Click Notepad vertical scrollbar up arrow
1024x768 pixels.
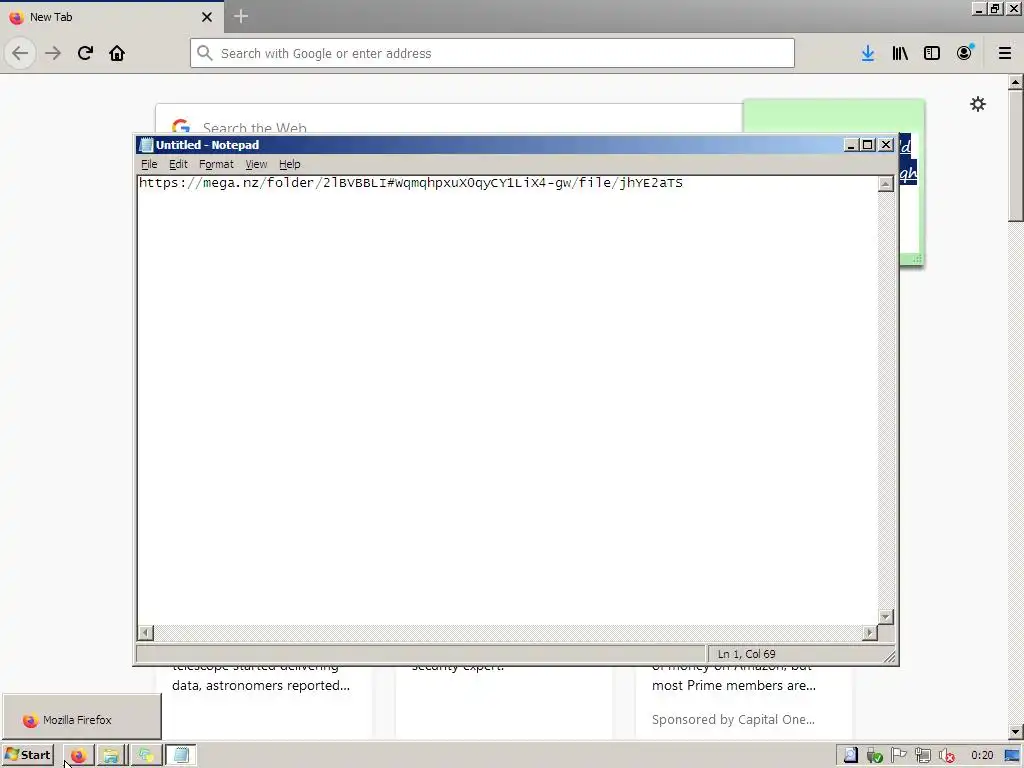point(886,184)
